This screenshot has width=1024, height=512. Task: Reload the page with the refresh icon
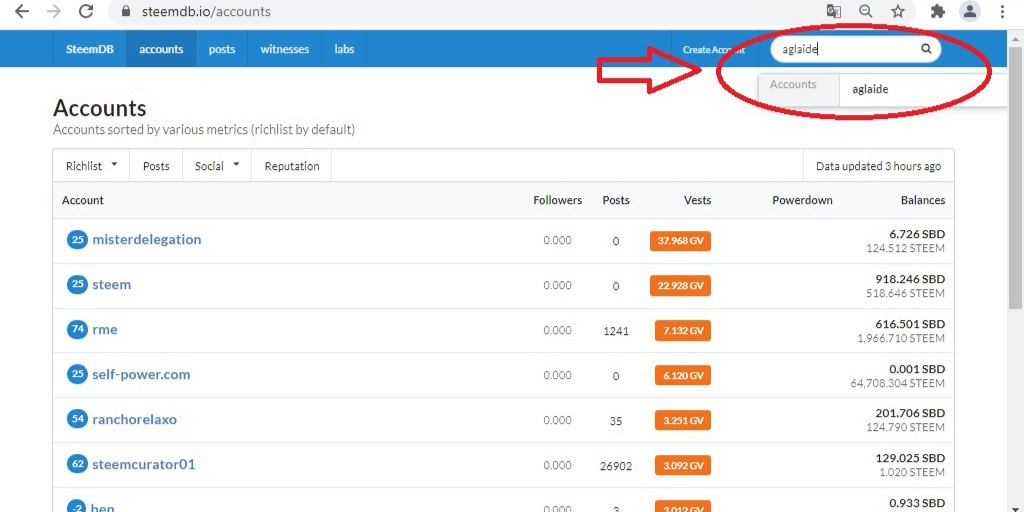(86, 11)
